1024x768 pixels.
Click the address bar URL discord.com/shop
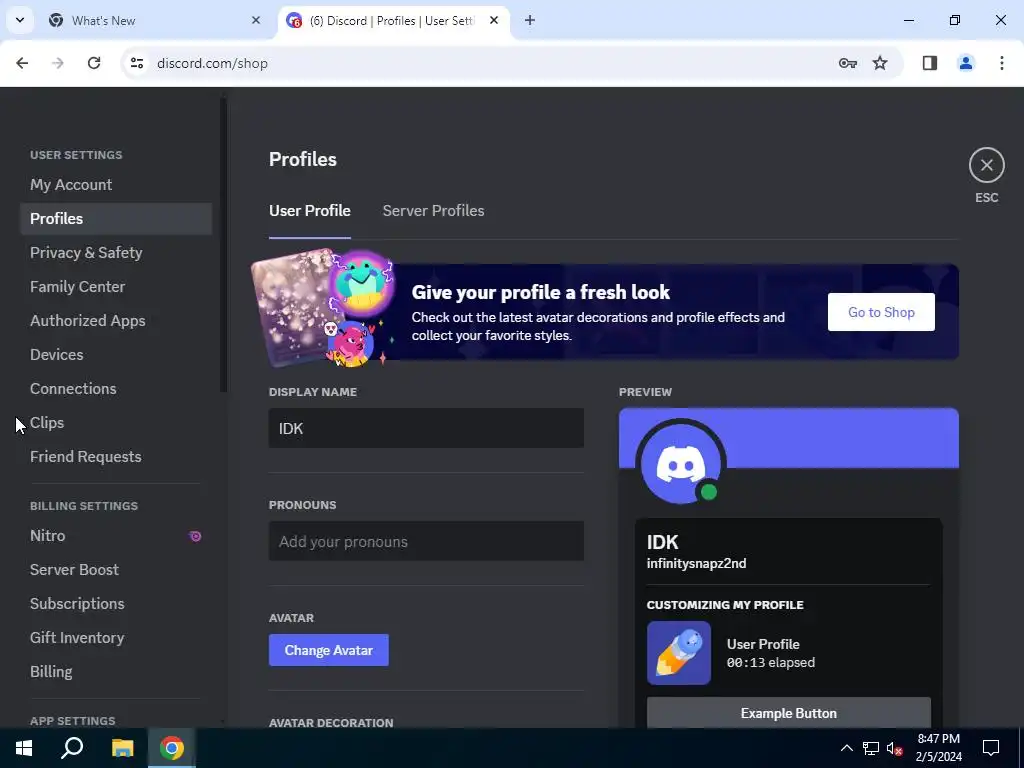pos(213,63)
